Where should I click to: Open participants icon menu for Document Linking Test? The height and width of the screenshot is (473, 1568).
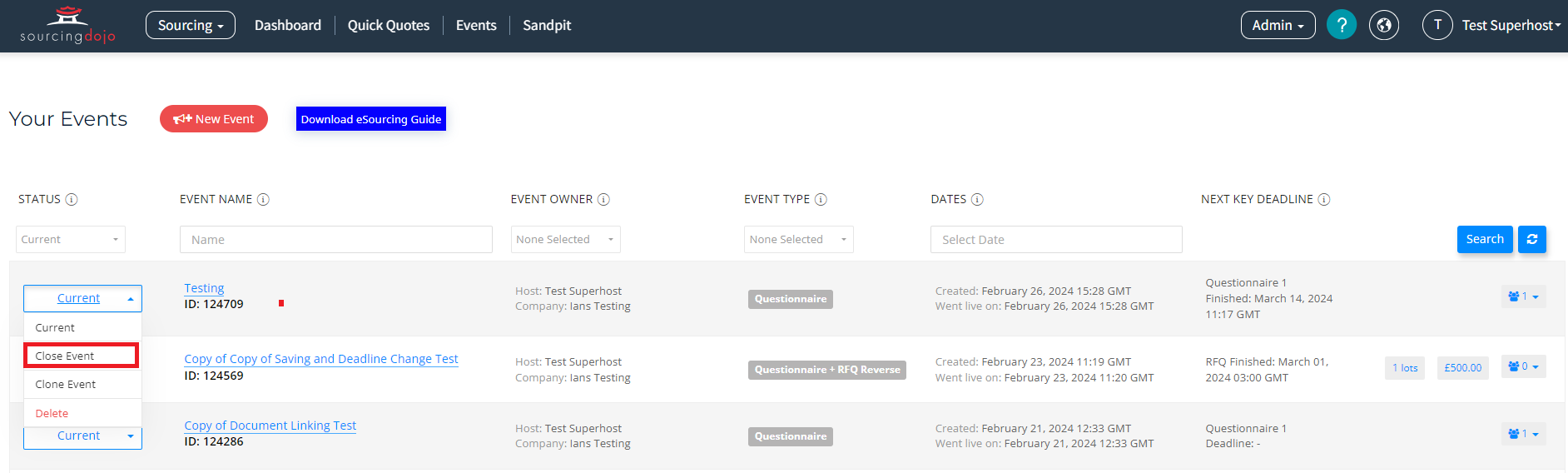[1524, 434]
